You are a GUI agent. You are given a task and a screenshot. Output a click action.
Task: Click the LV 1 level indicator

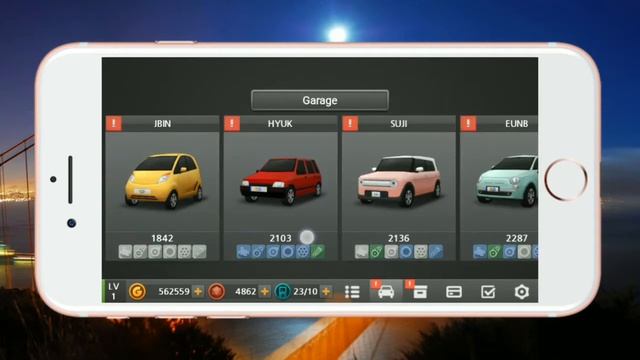click(114, 291)
